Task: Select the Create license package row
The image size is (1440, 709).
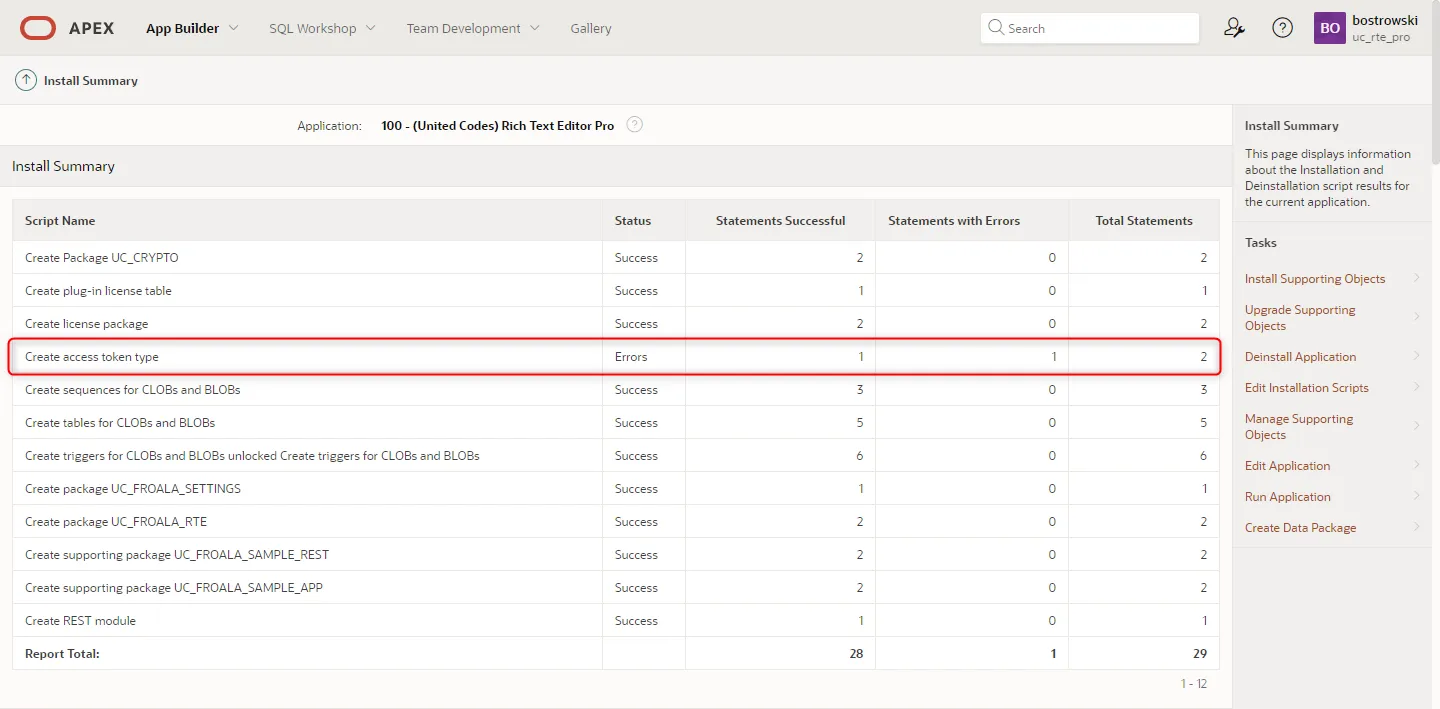Action: pos(616,324)
